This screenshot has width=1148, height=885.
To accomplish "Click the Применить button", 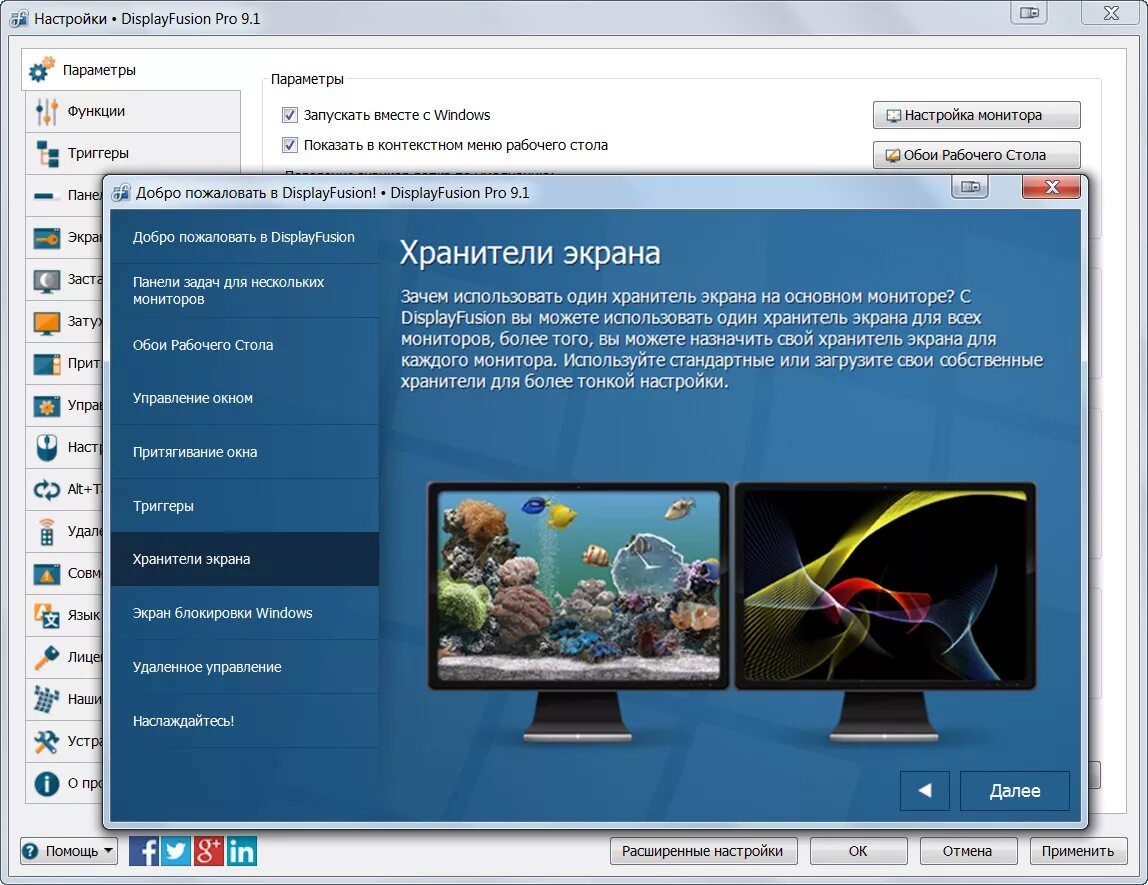I will 1078,851.
